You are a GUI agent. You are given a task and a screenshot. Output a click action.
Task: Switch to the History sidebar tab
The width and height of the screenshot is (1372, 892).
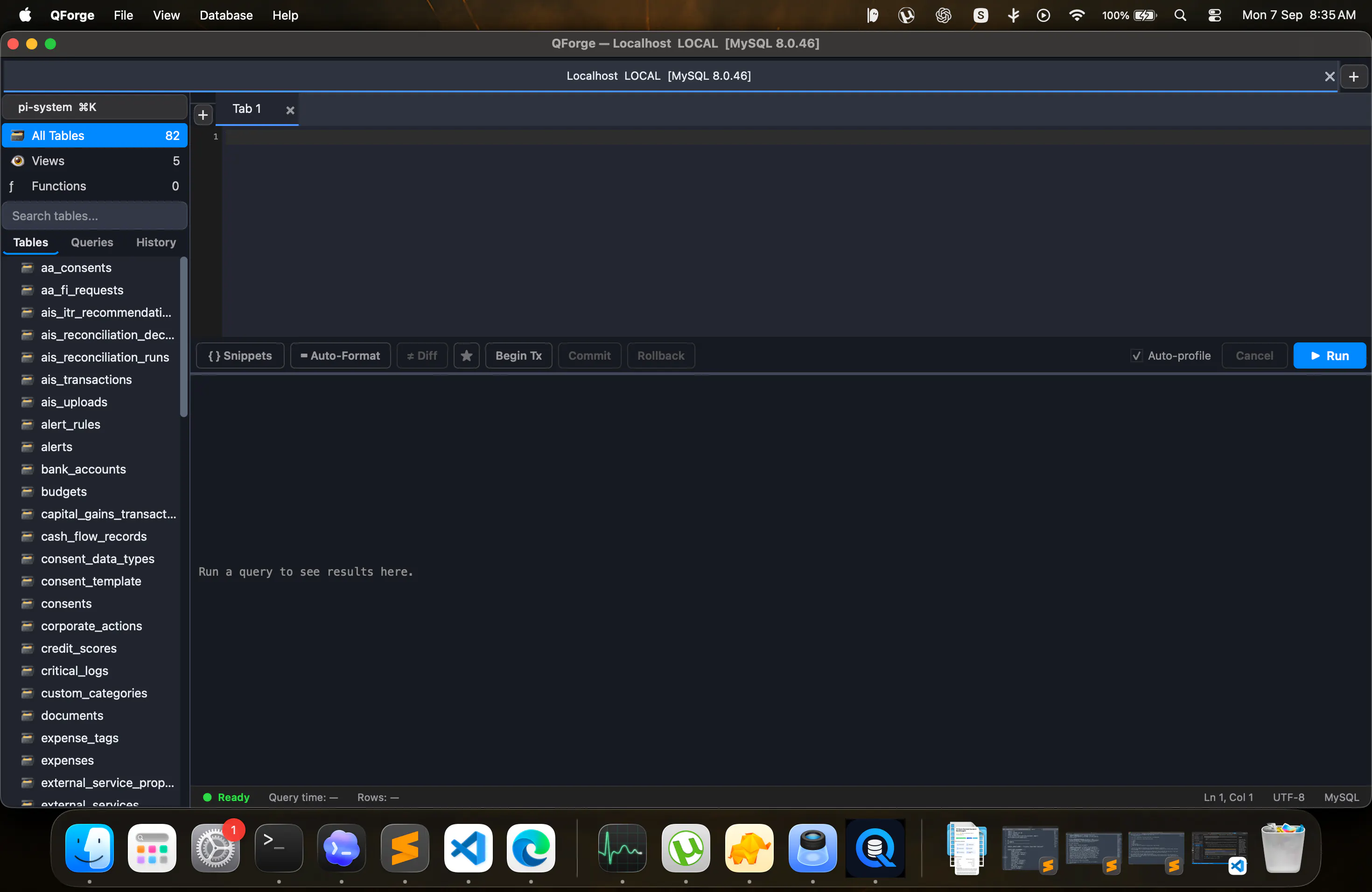[x=156, y=242]
